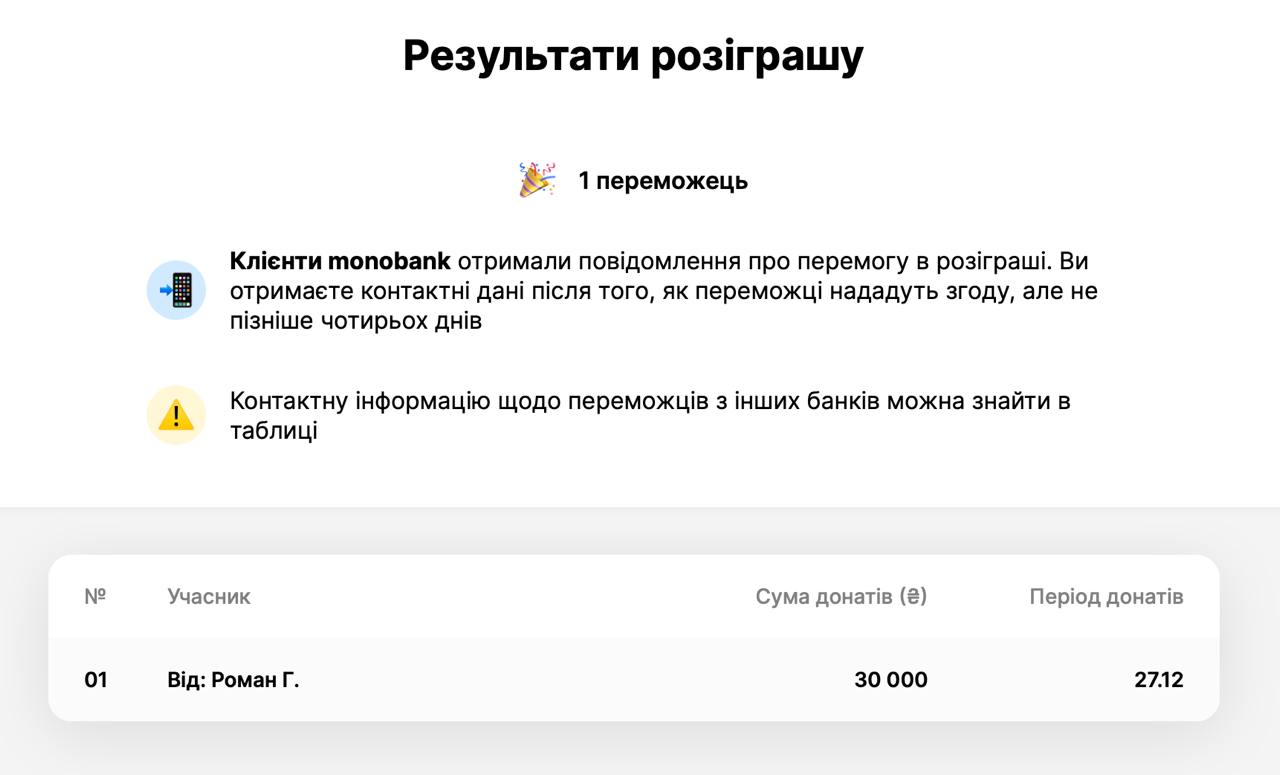Click the blue phone notification icon
Image resolution: width=1280 pixels, height=775 pixels.
pos(176,290)
